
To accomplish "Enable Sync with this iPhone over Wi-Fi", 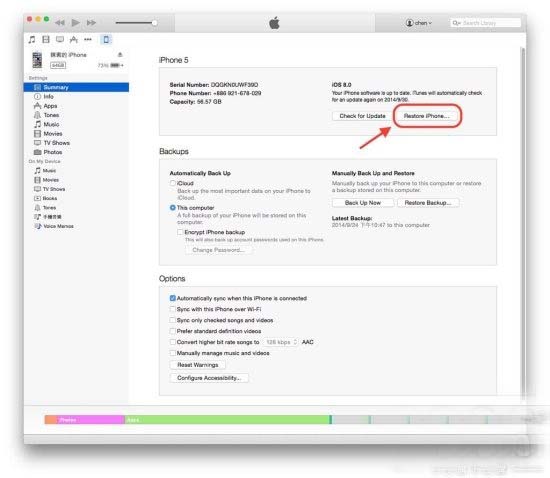I will click(173, 309).
